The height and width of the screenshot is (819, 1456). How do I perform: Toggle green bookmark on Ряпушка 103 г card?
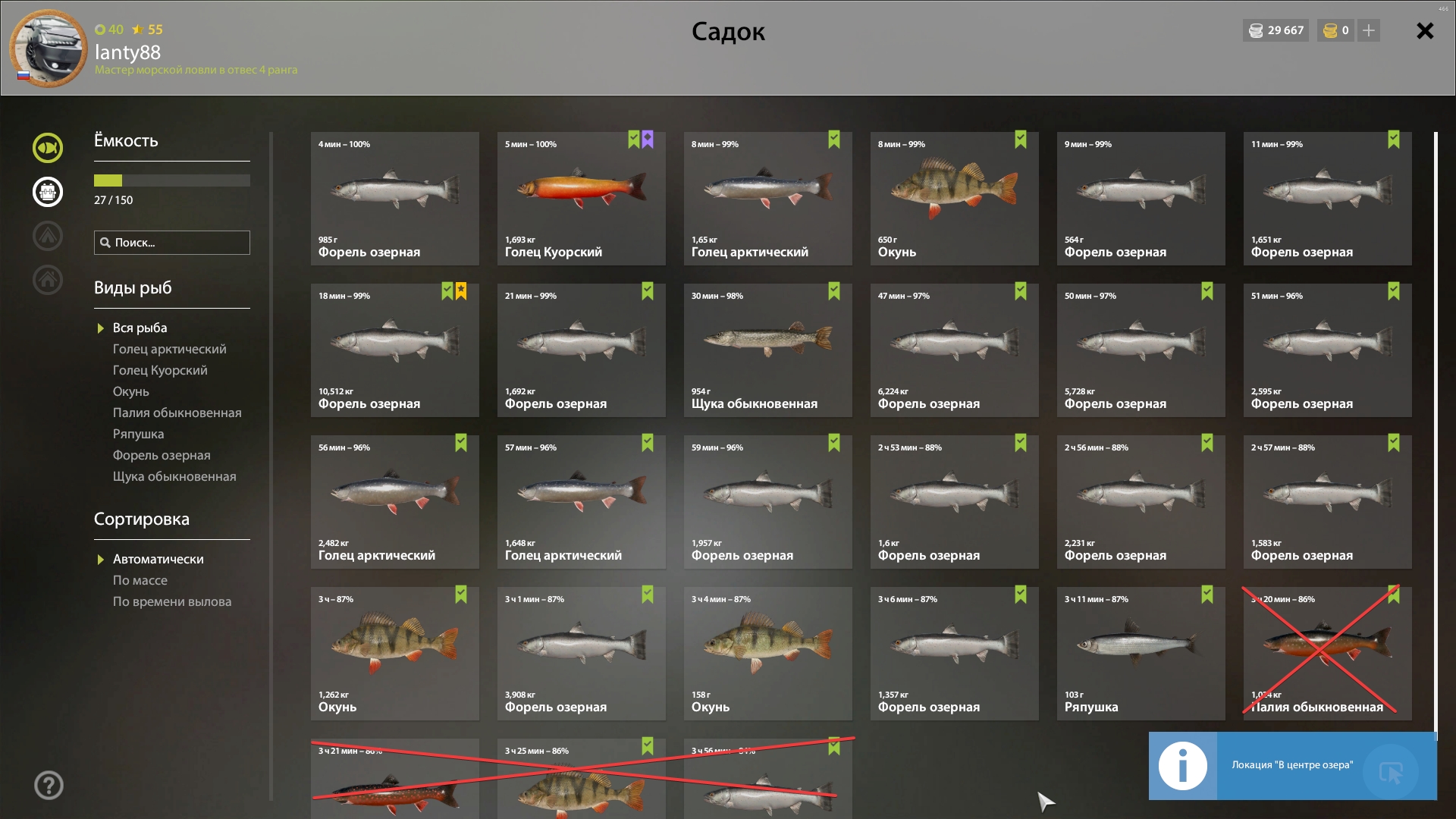click(1207, 595)
